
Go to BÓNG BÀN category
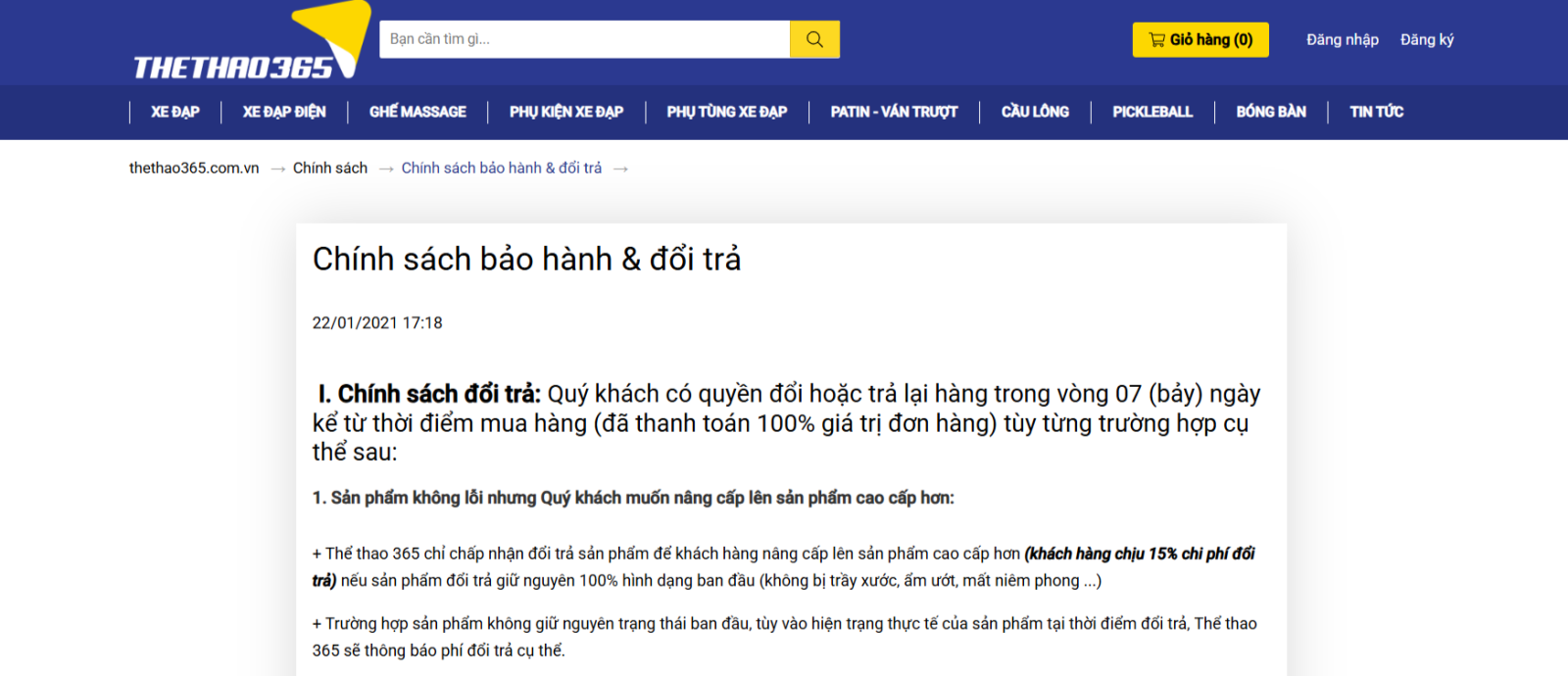pos(1270,112)
